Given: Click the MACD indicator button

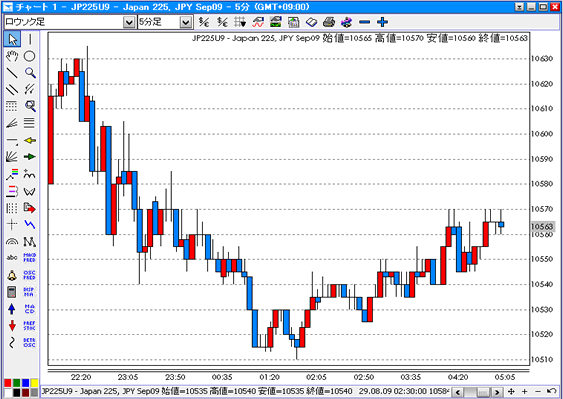Looking at the screenshot, I should coord(30,309).
